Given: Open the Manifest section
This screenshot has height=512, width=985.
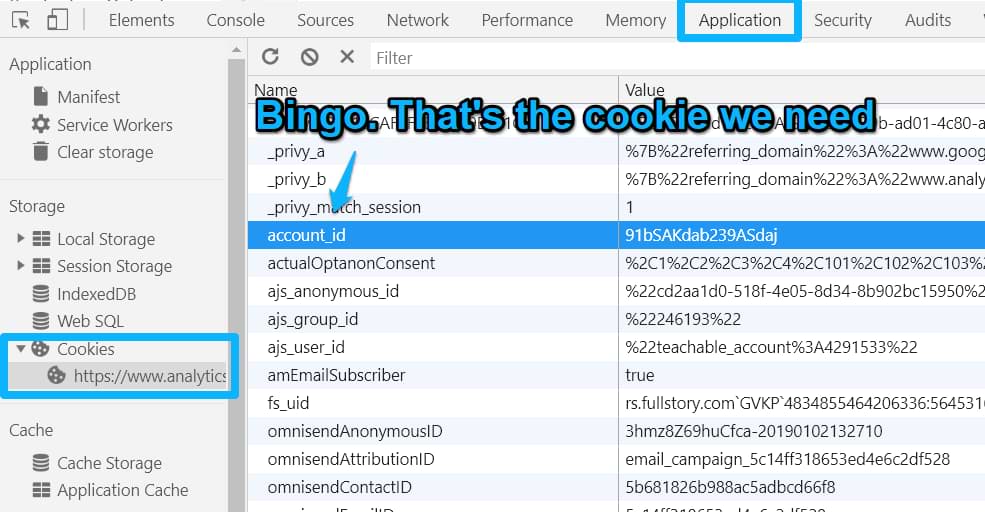Looking at the screenshot, I should tap(89, 97).
